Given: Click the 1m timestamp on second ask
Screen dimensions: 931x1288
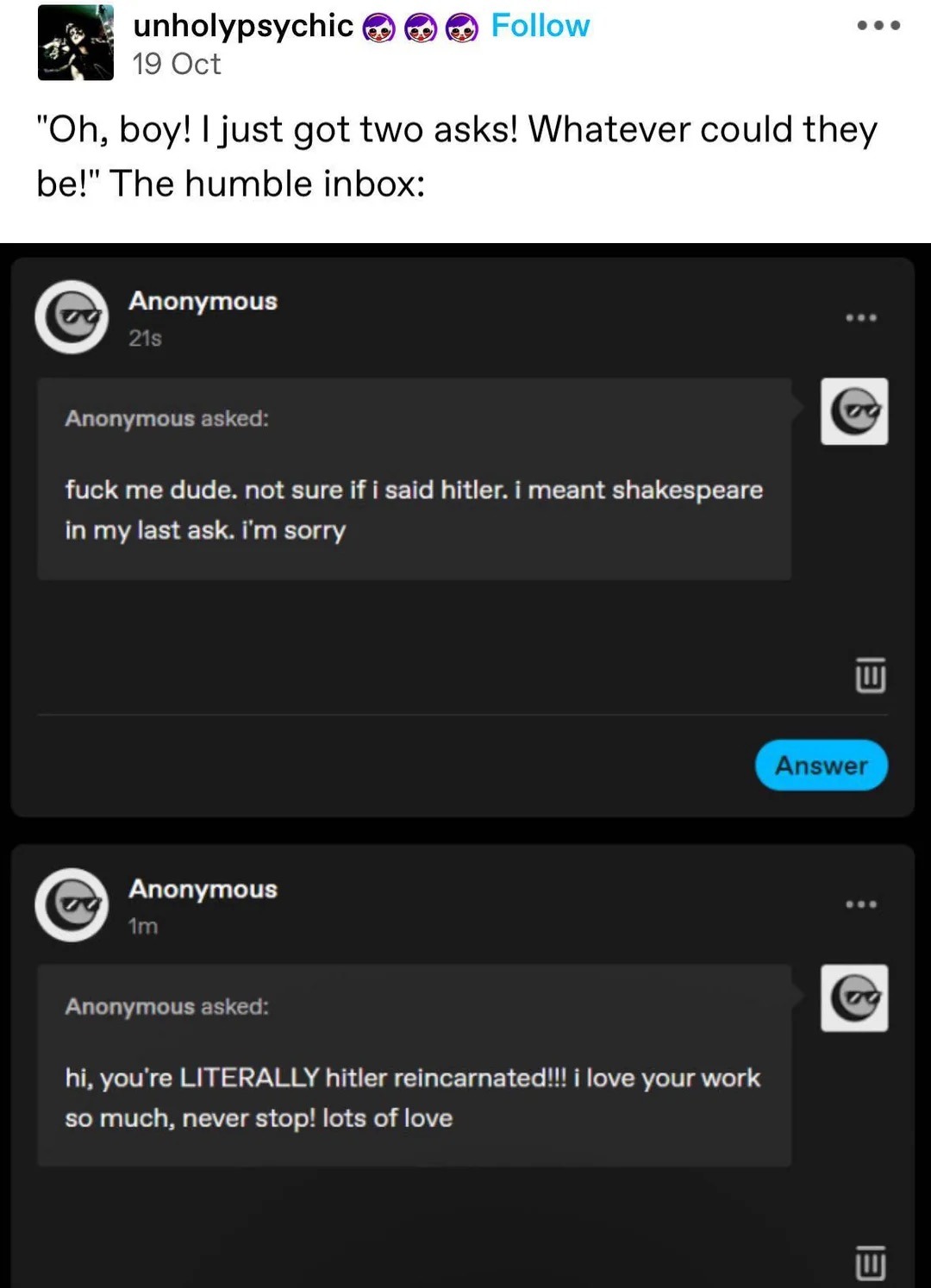Looking at the screenshot, I should tap(141, 927).
